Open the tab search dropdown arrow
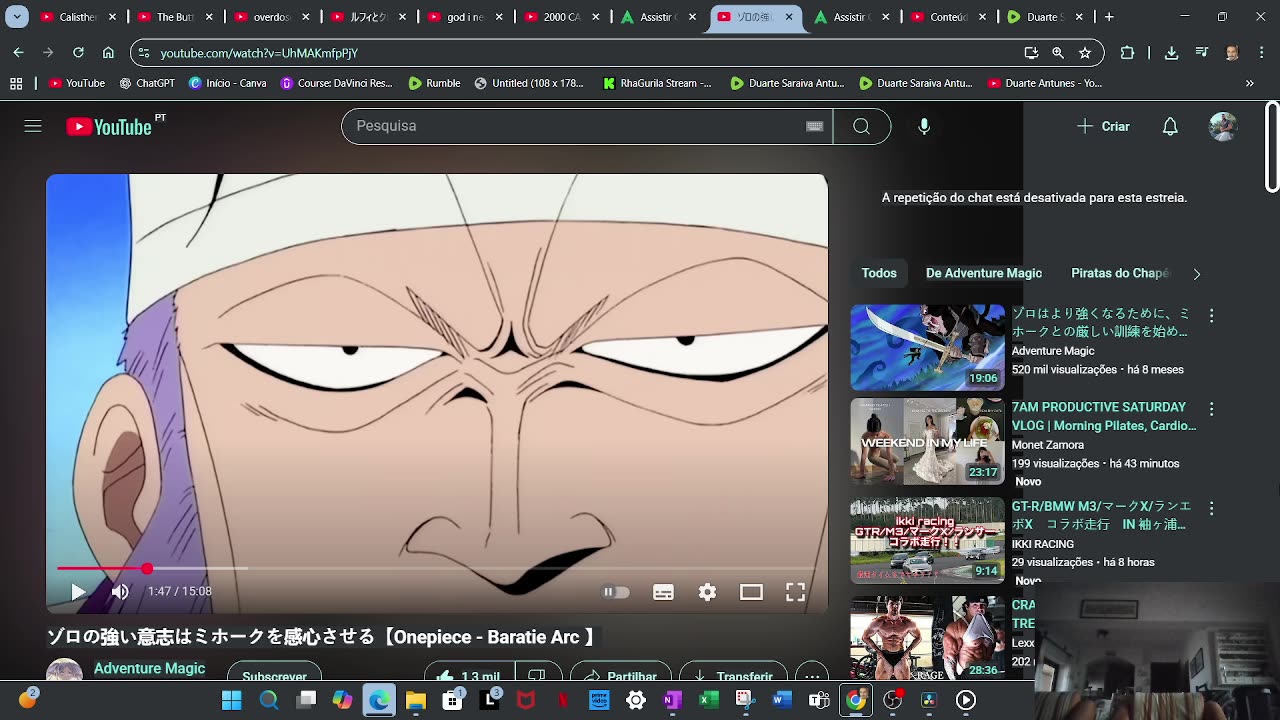The width and height of the screenshot is (1280, 720). [17, 17]
